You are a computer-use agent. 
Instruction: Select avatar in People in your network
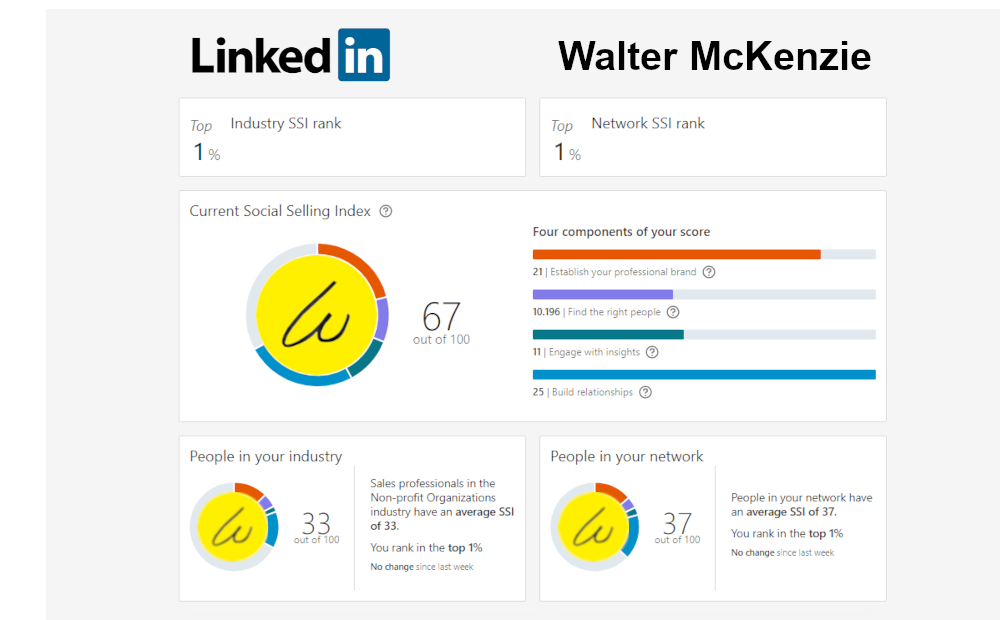(x=593, y=527)
